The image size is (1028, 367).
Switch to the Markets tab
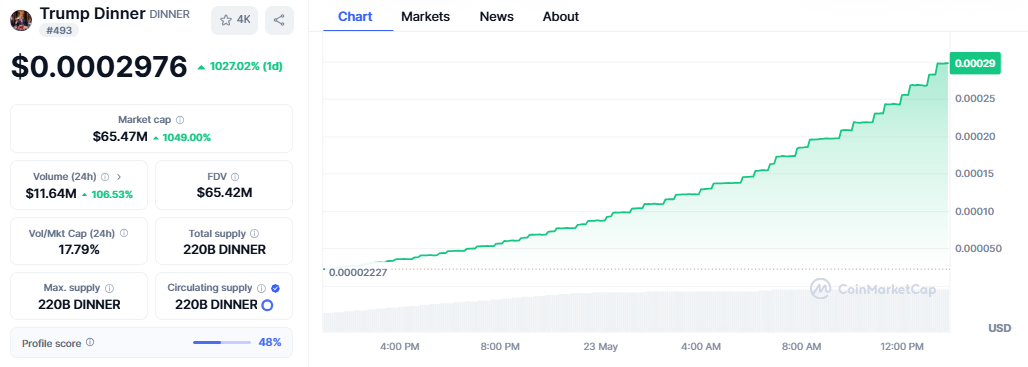pyautogui.click(x=425, y=16)
